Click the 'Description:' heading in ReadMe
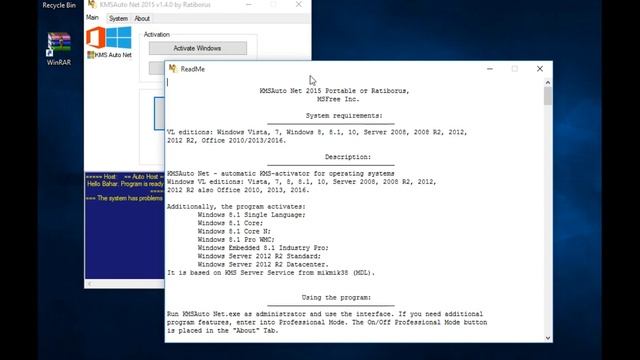Image resolution: width=640 pixels, height=360 pixels. [348, 157]
